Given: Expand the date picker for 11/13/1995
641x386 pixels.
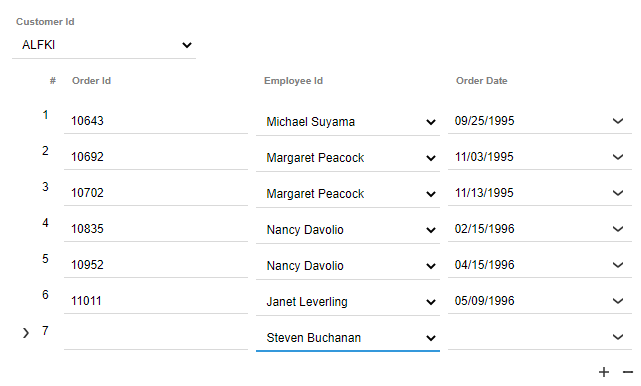Looking at the screenshot, I should point(618,193).
